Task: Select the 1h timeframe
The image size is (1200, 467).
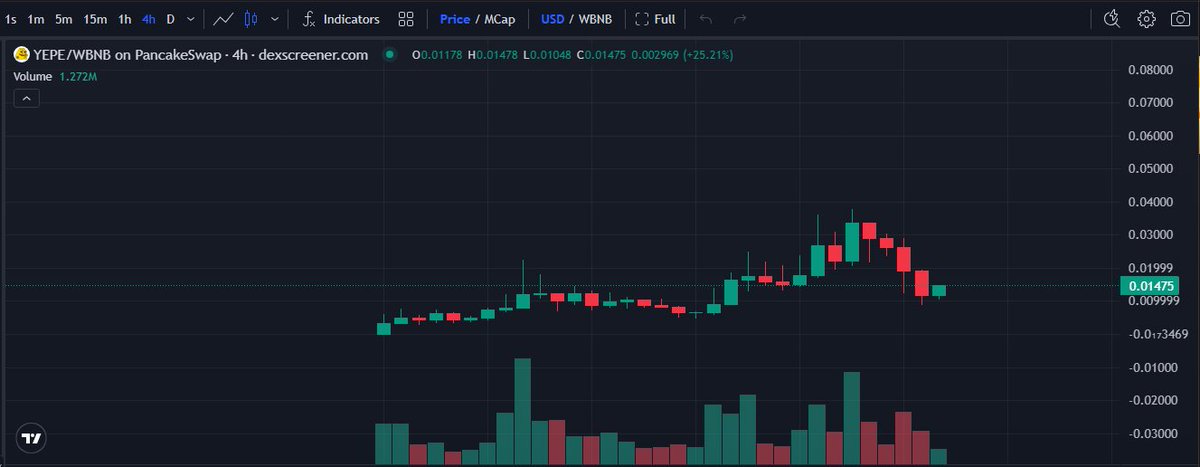Action: pos(125,19)
